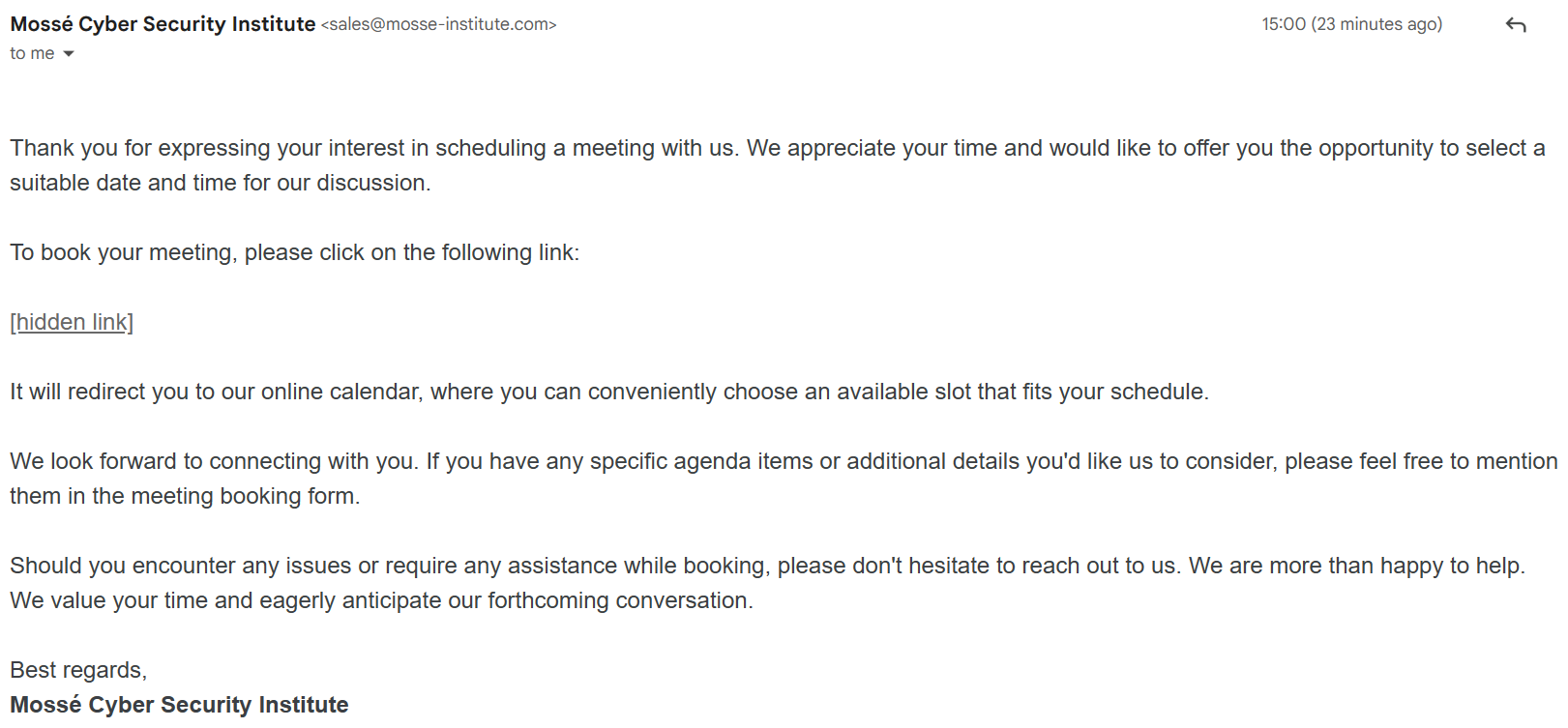Click the 15:00 time stamp
Image resolution: width=1568 pixels, height=728 pixels.
pos(1283,24)
